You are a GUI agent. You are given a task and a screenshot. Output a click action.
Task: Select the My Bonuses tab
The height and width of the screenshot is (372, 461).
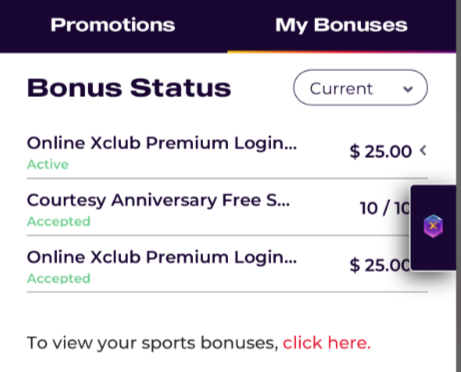click(341, 26)
